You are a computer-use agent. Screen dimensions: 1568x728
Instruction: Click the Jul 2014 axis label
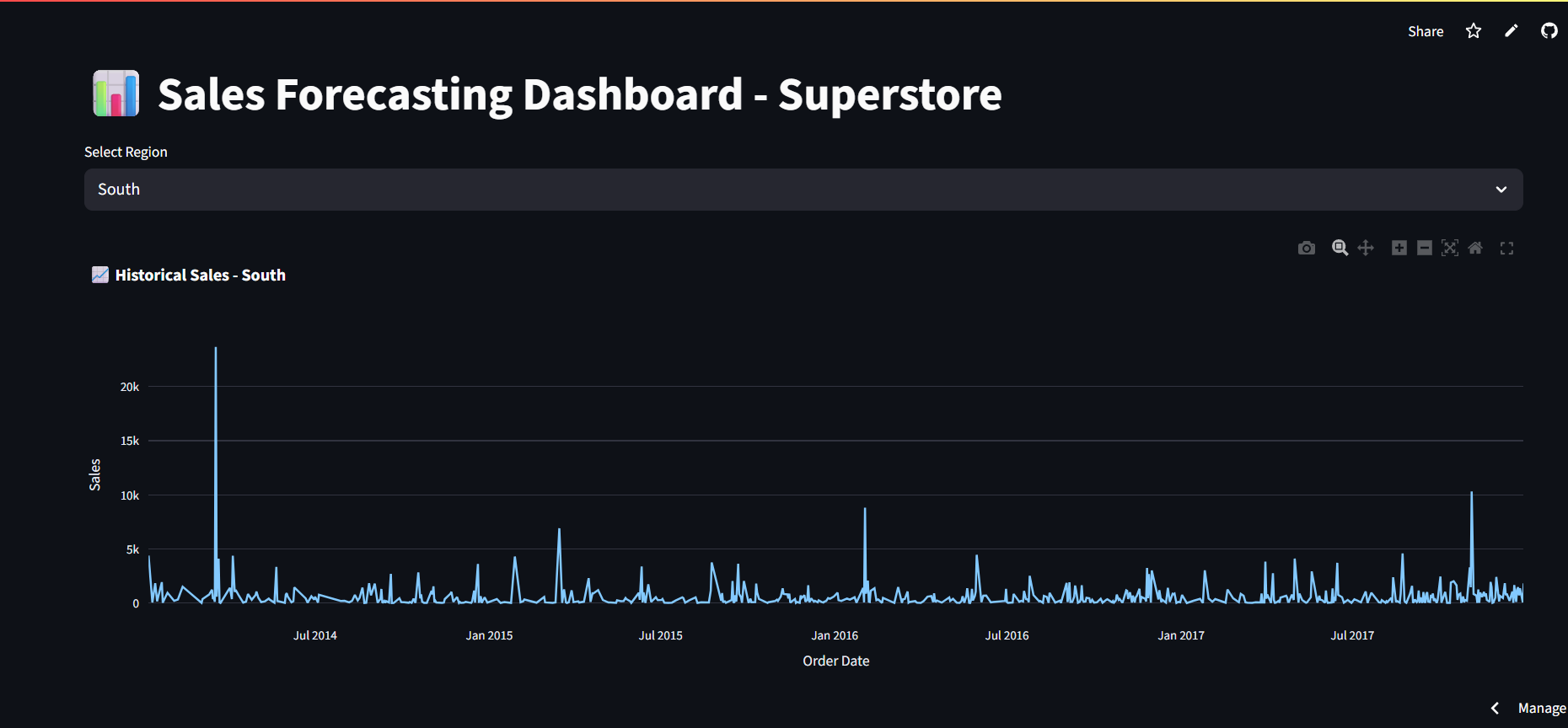[314, 635]
